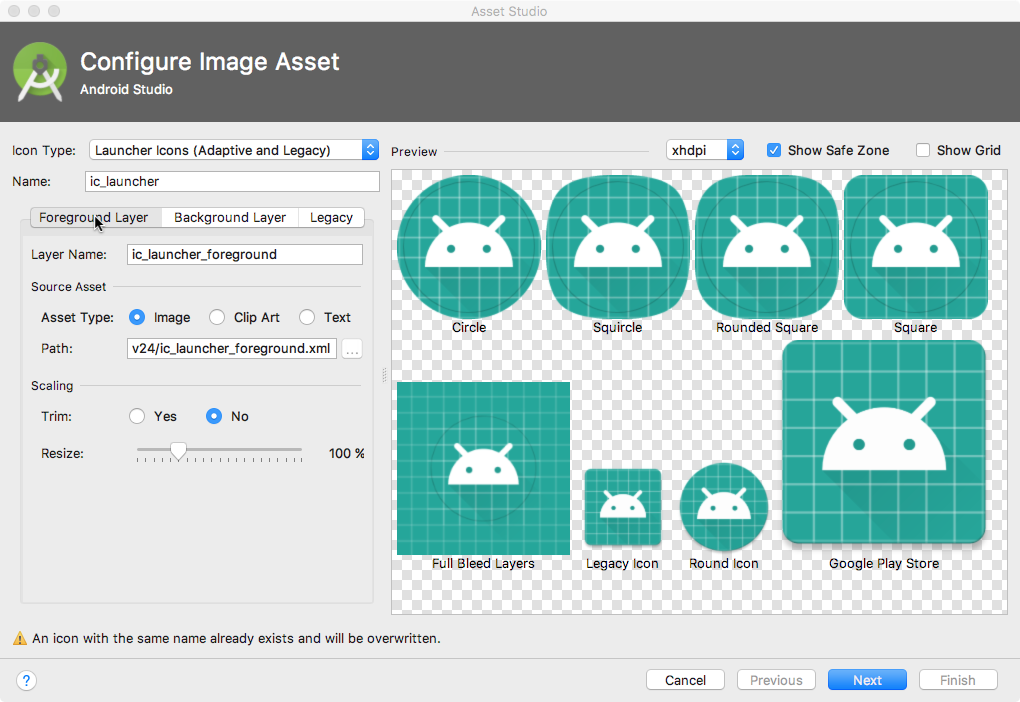Set Trim to Yes

[x=138, y=416]
